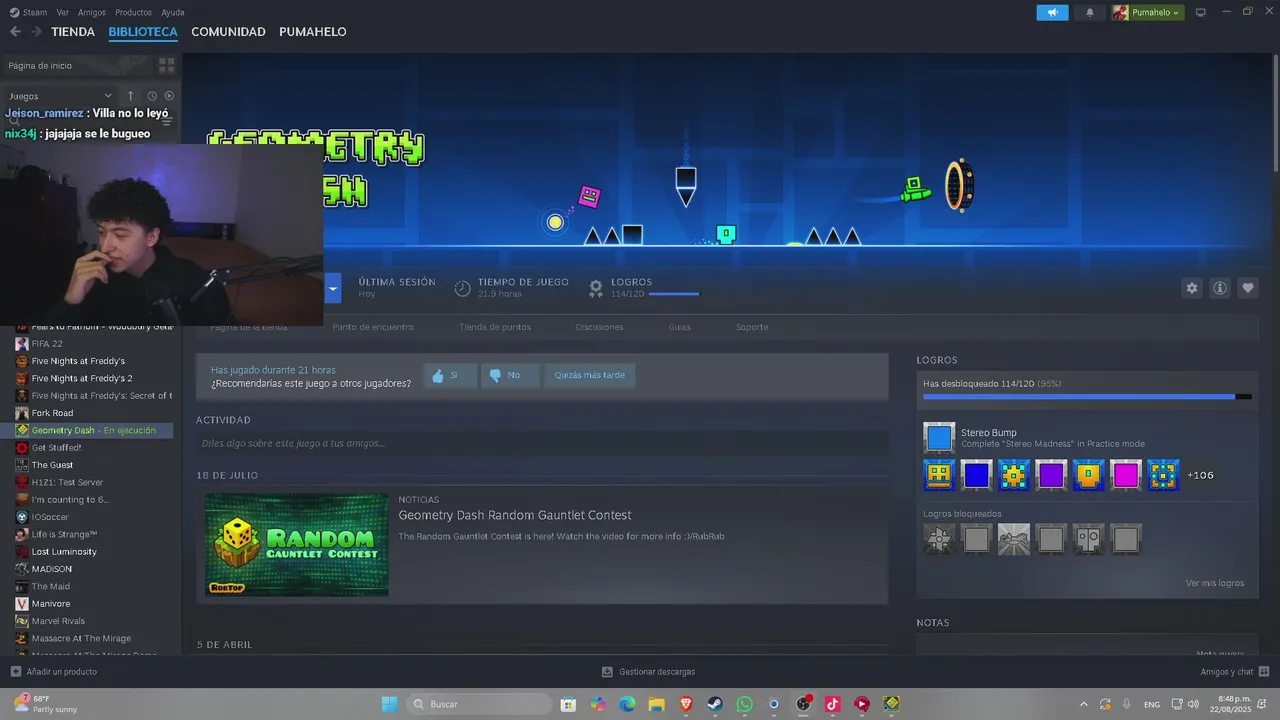
Task: Open the Productos menu
Action: point(133,12)
